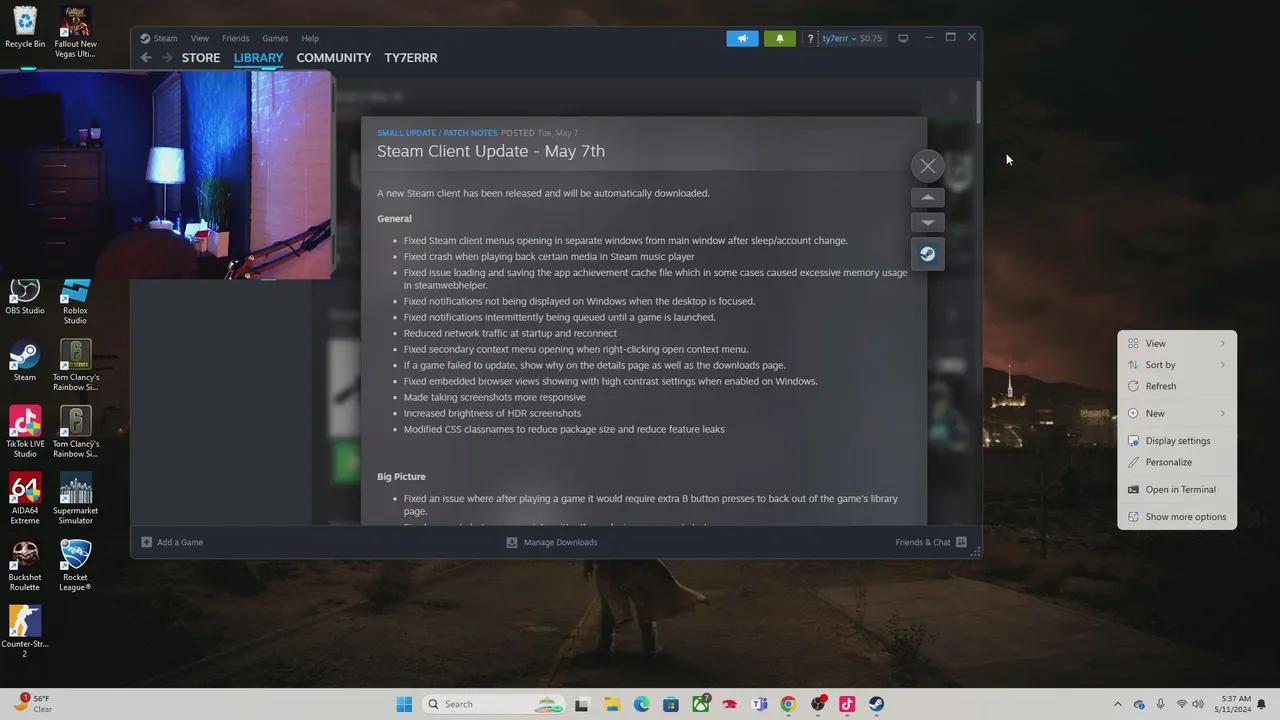The width and height of the screenshot is (1280, 720).
Task: Click the SMALL UPDATE / PATCH NOTES link
Action: click(437, 133)
